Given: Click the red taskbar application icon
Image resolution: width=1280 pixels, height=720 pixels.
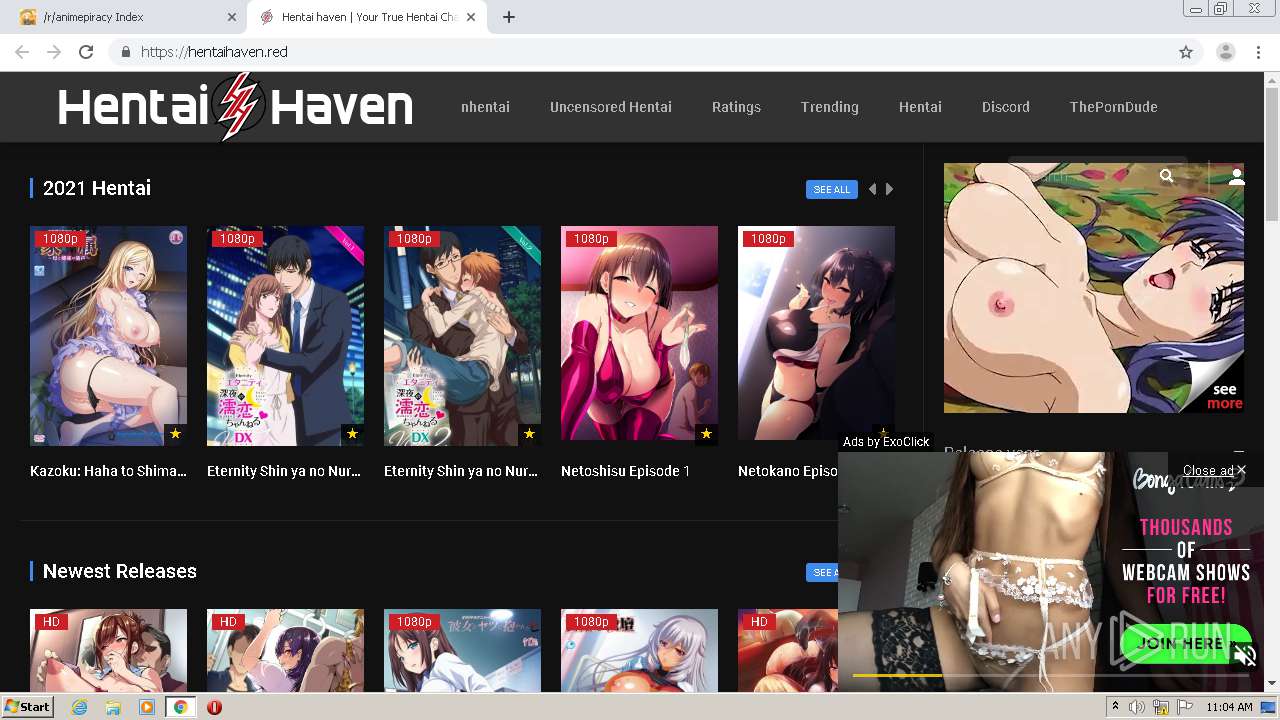Looking at the screenshot, I should (x=214, y=707).
